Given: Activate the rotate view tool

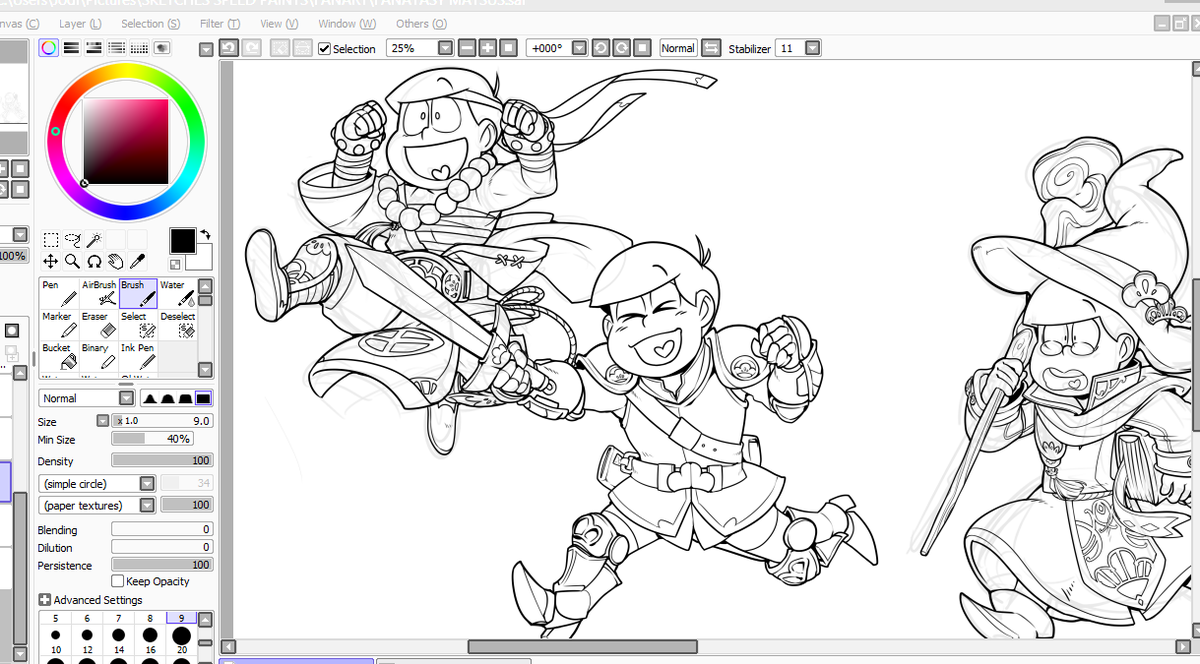Looking at the screenshot, I should tap(94, 261).
